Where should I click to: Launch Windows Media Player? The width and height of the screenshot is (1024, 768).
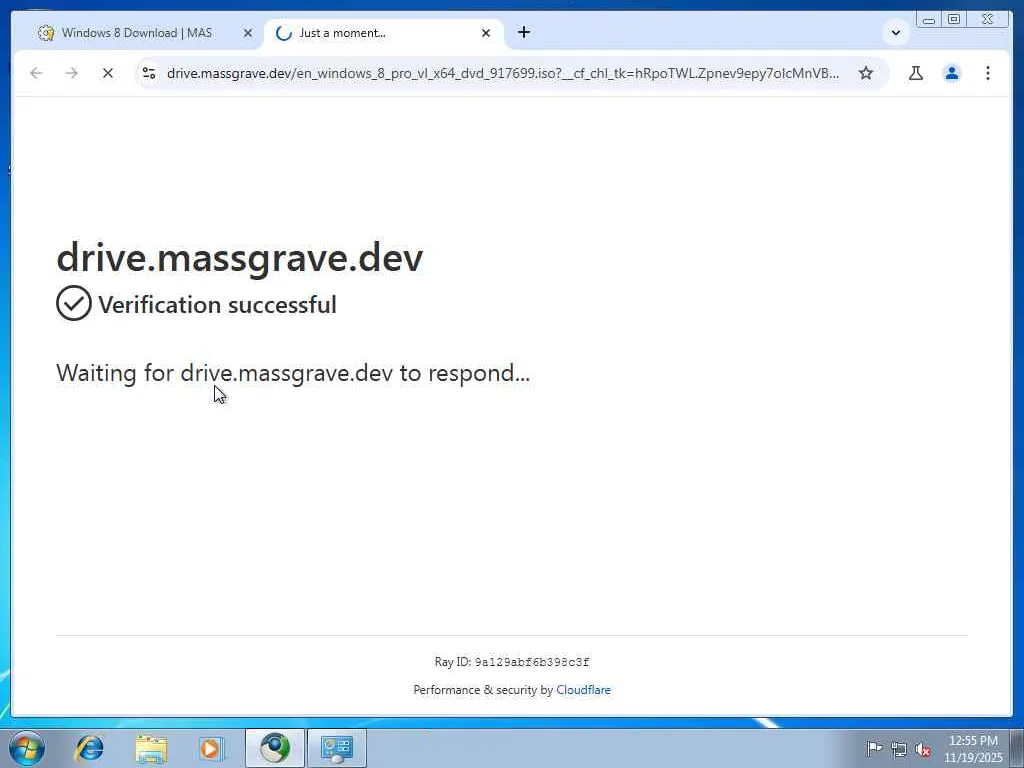click(211, 748)
